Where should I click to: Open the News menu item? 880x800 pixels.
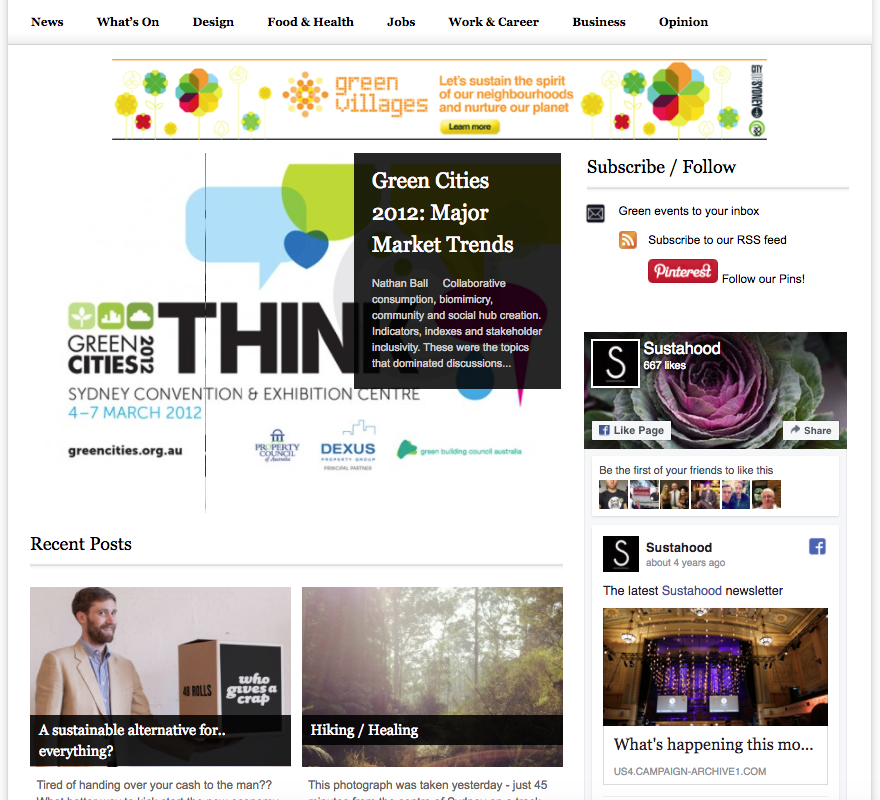pos(47,22)
